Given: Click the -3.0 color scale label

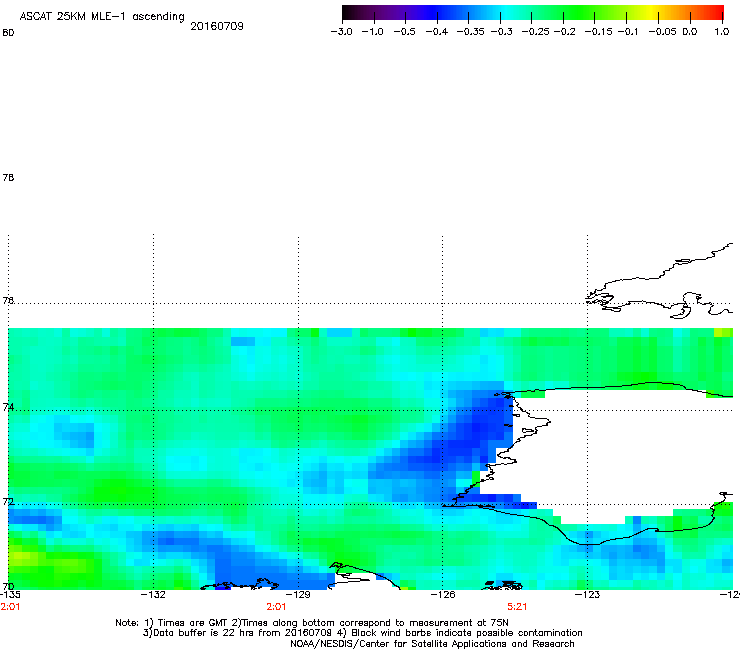Looking at the screenshot, I should pyautogui.click(x=341, y=32).
